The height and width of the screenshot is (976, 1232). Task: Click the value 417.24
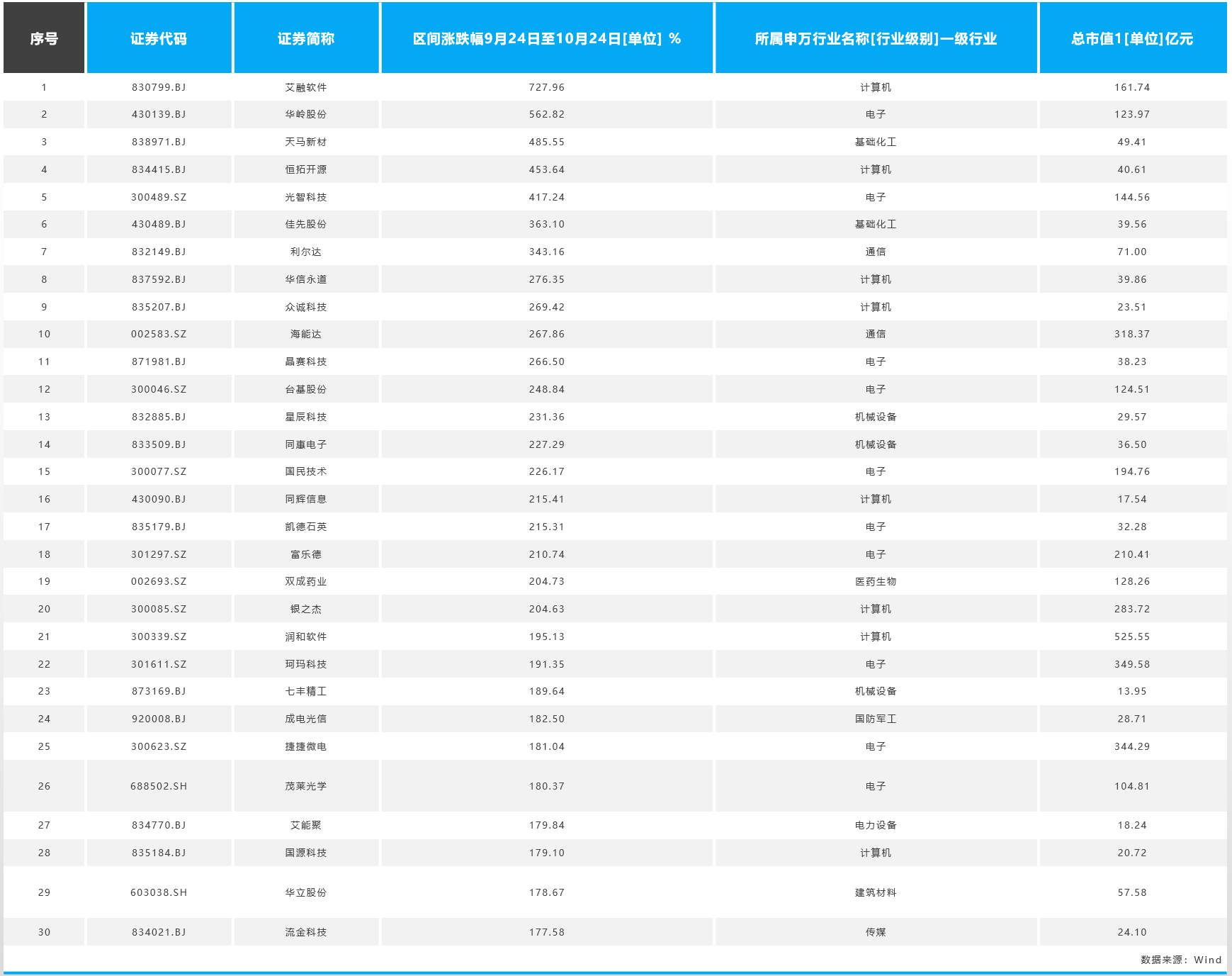547,197
